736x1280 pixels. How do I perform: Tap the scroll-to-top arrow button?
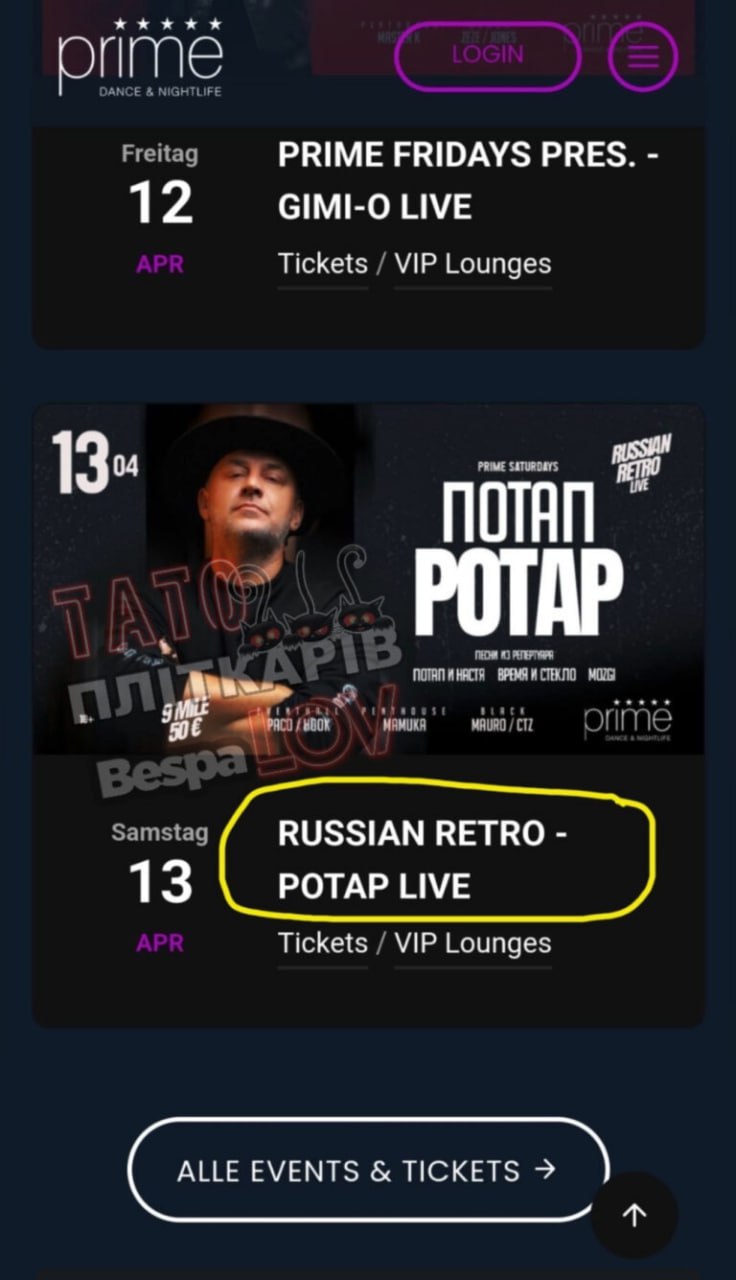634,1215
